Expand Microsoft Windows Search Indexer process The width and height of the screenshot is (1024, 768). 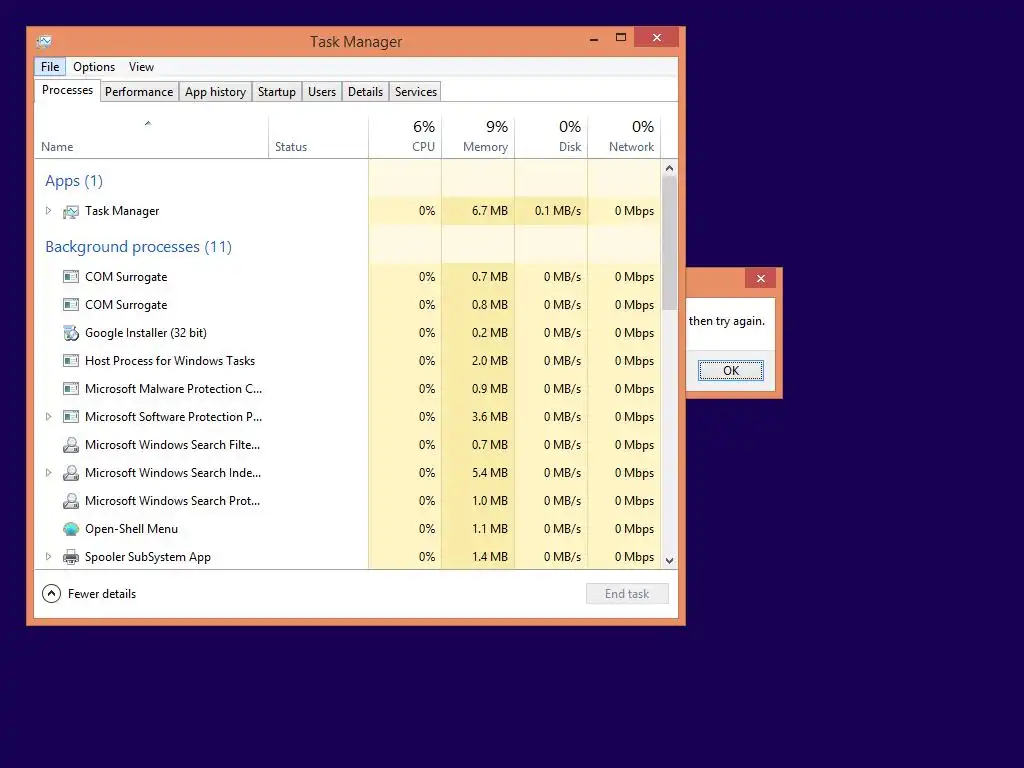coord(48,472)
